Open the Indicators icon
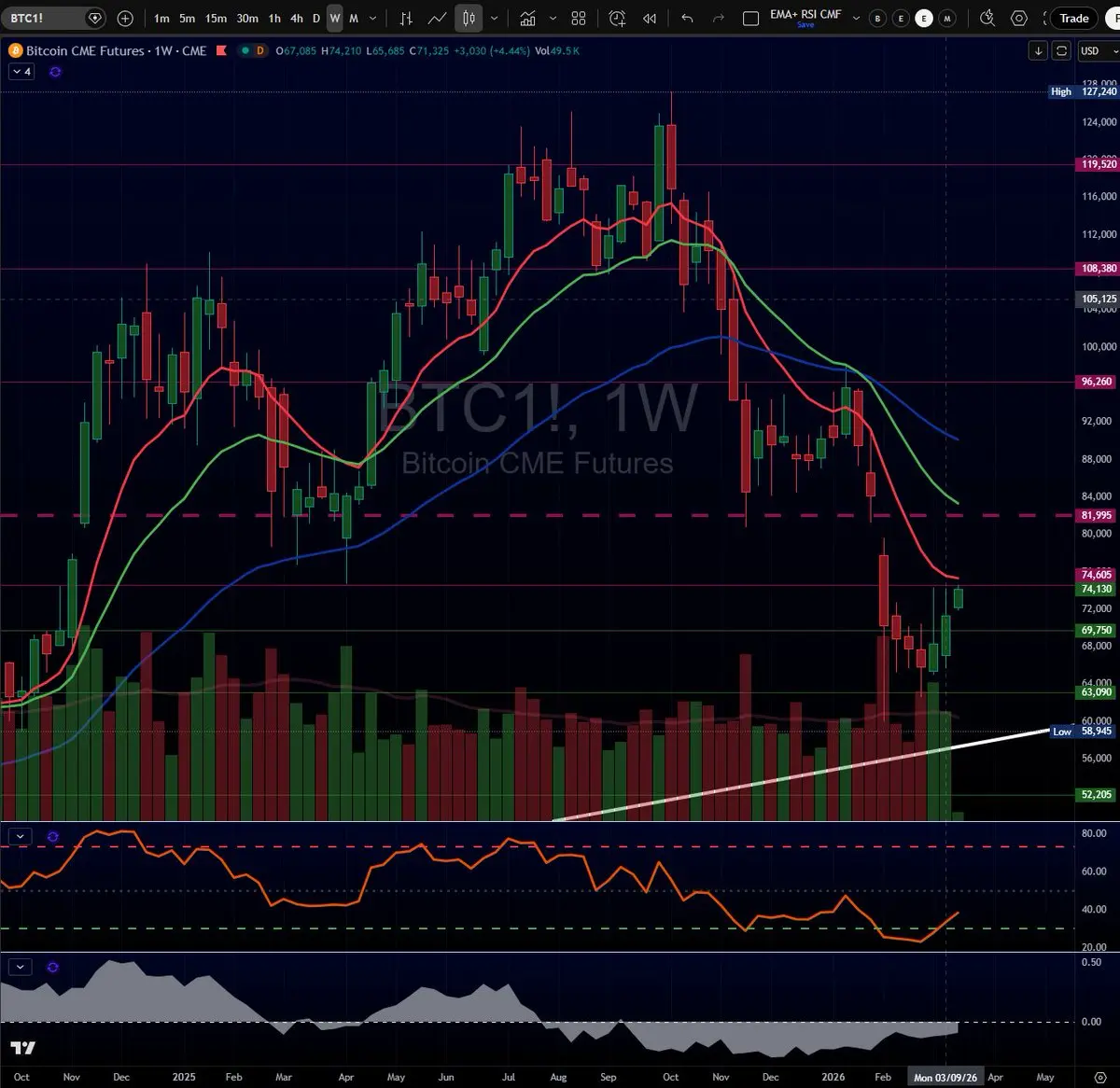The height and width of the screenshot is (1088, 1120). (528, 18)
